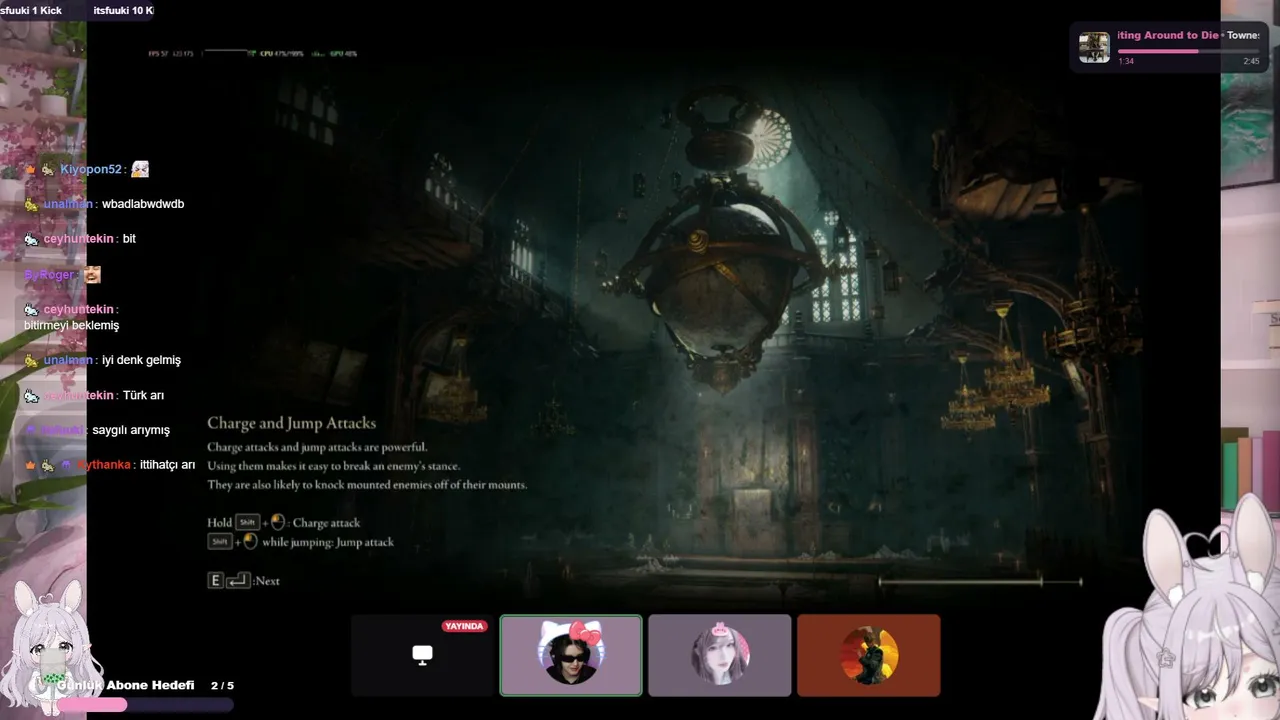The height and width of the screenshot is (720, 1280).
Task: Click the Shift key icon in Jump attack line
Action: (219, 542)
